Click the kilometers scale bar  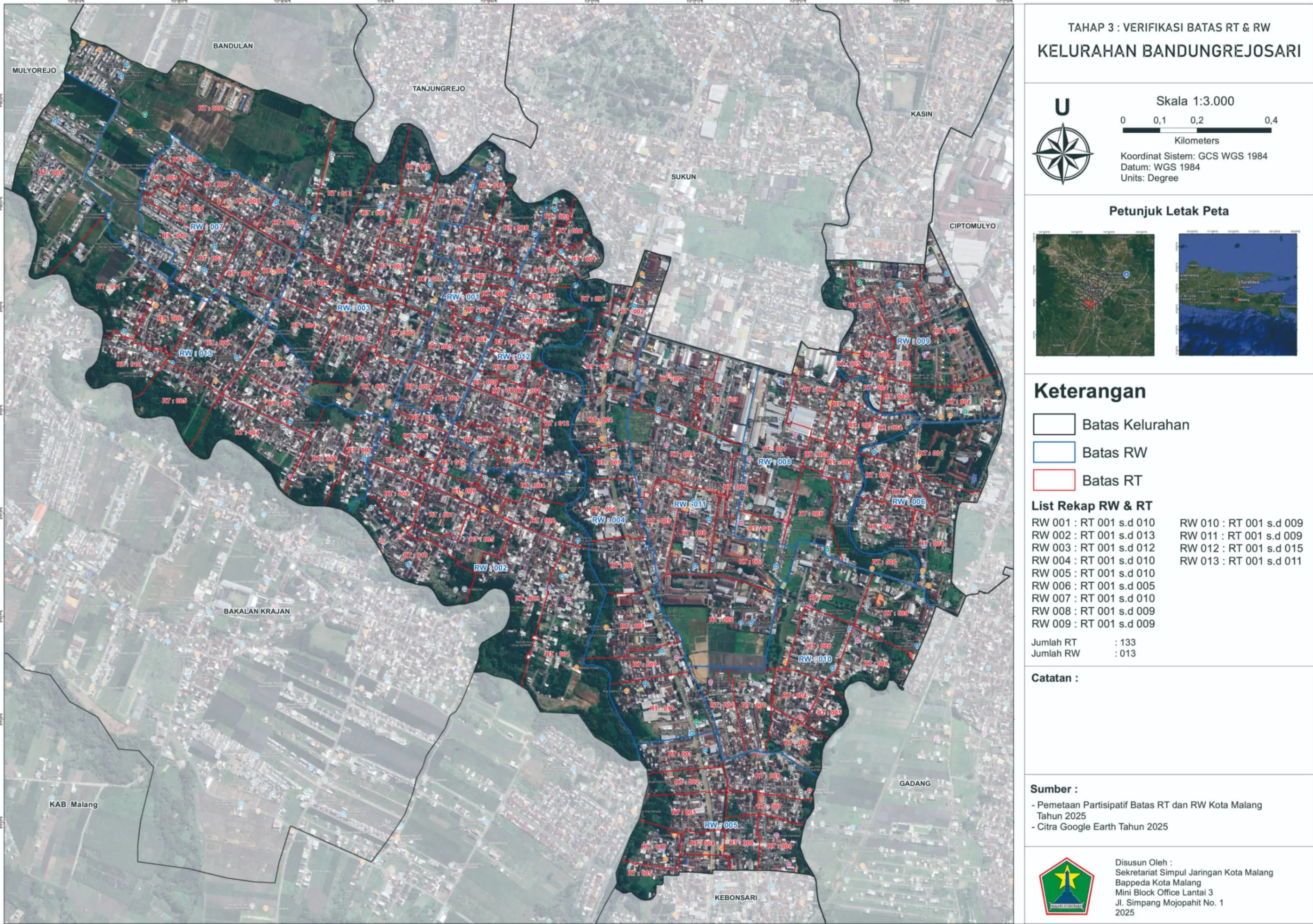[1196, 130]
